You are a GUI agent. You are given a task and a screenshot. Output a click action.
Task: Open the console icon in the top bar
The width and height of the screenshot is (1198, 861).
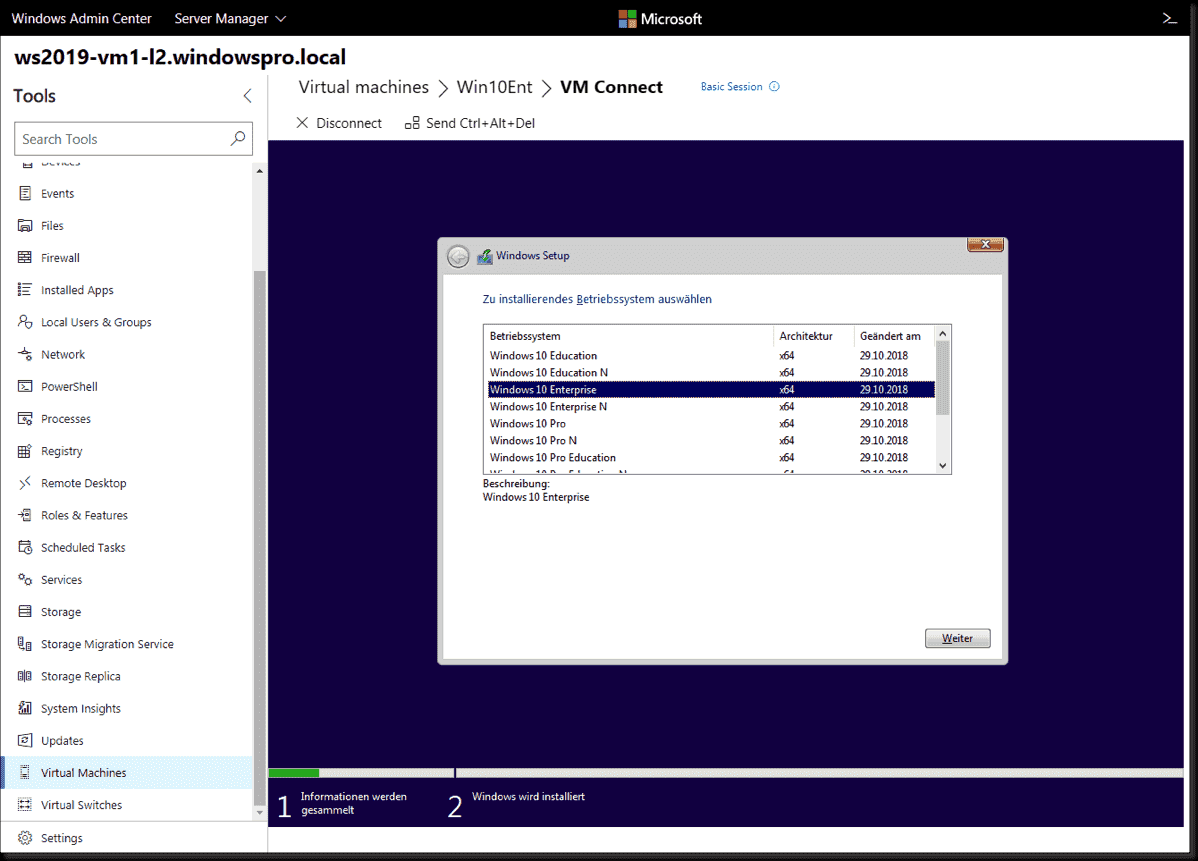click(x=1169, y=17)
